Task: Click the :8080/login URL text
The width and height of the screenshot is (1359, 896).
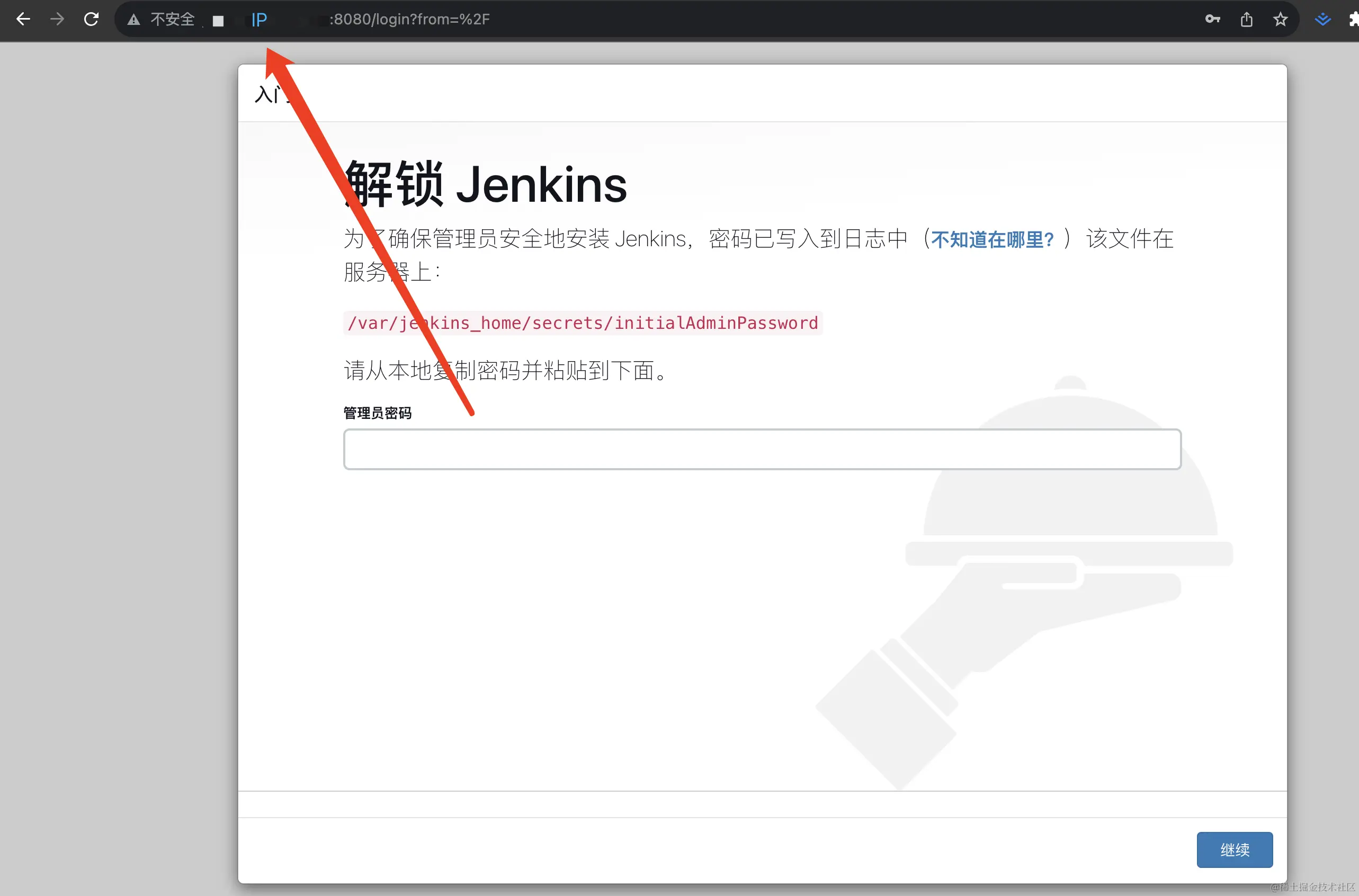Action: (x=409, y=20)
